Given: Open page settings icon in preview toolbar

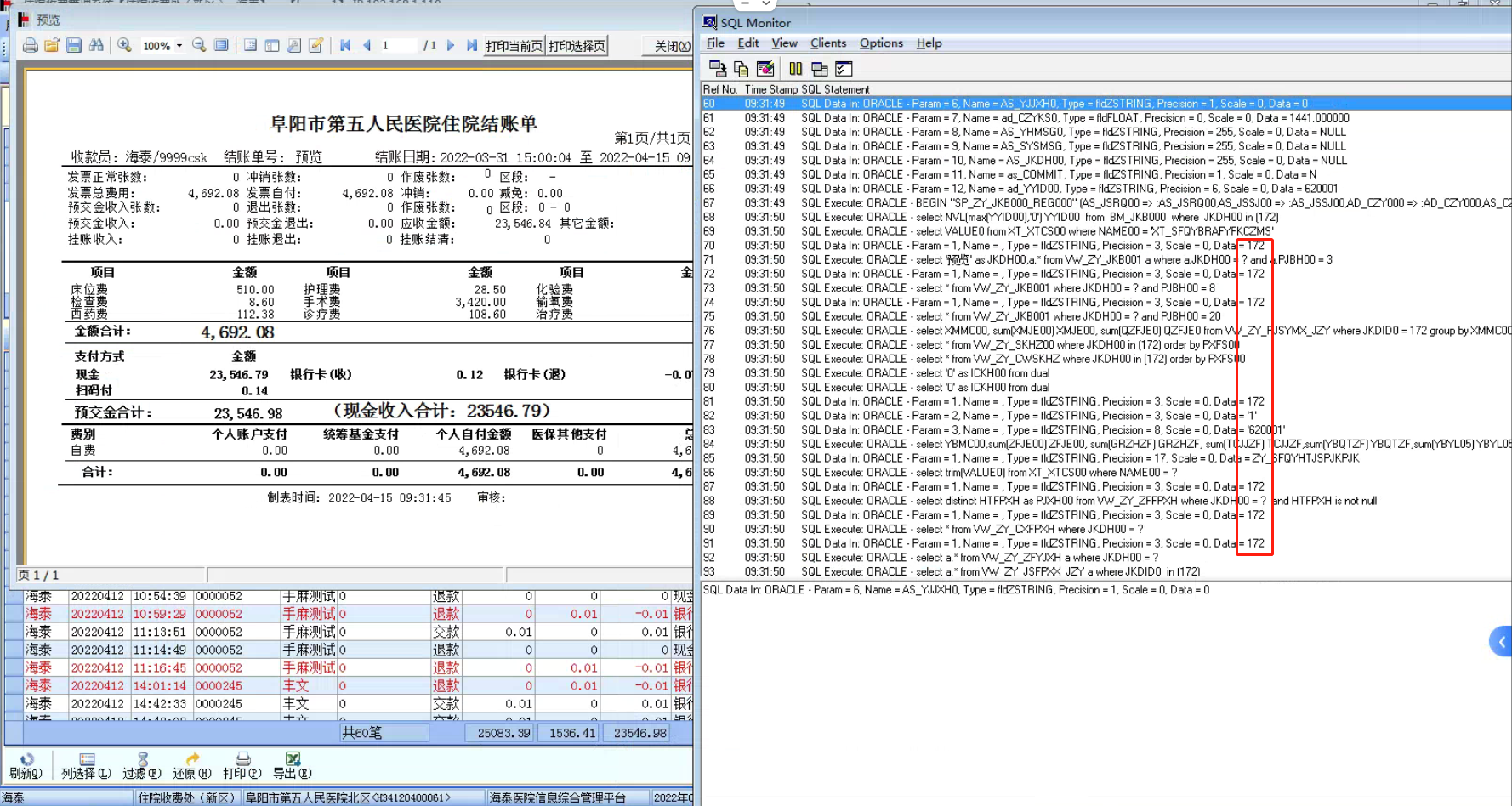Looking at the screenshot, I should [294, 46].
